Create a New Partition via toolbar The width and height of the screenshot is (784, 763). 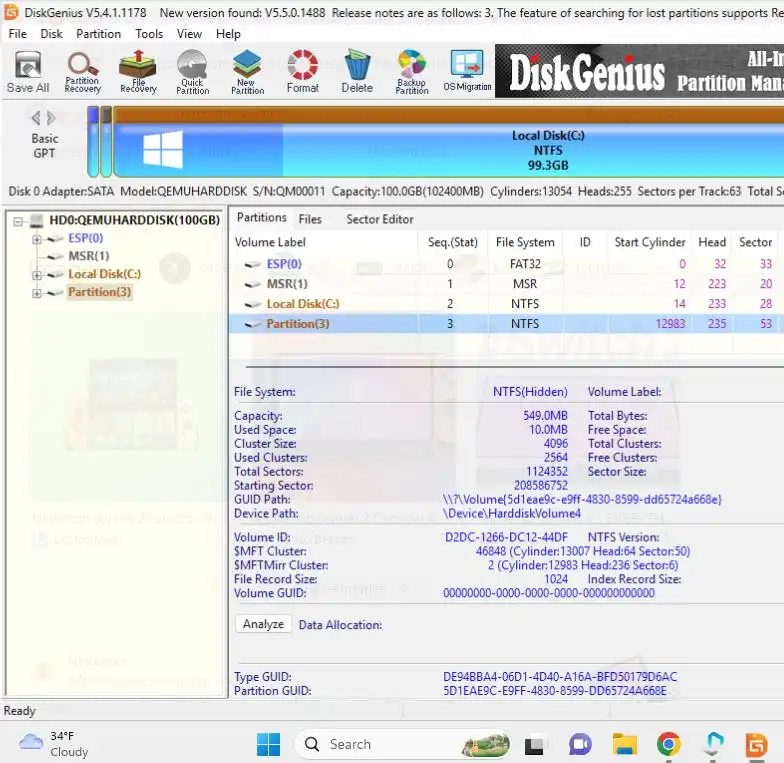[x=248, y=72]
